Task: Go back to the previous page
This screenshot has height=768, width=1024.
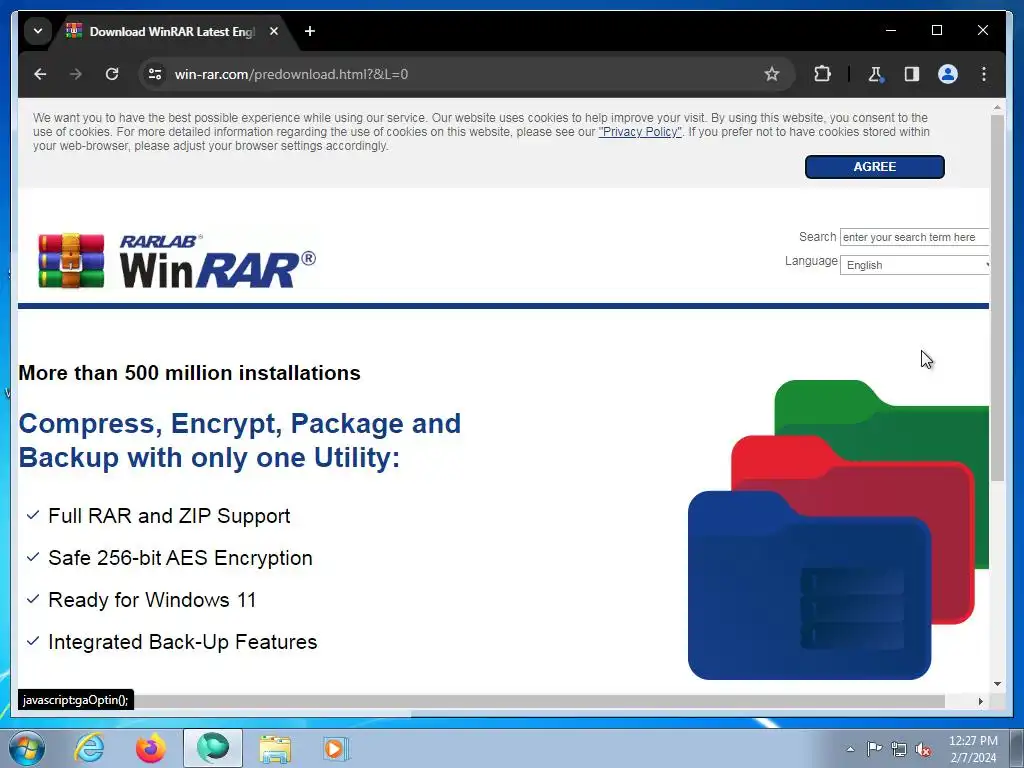Action: (40, 74)
